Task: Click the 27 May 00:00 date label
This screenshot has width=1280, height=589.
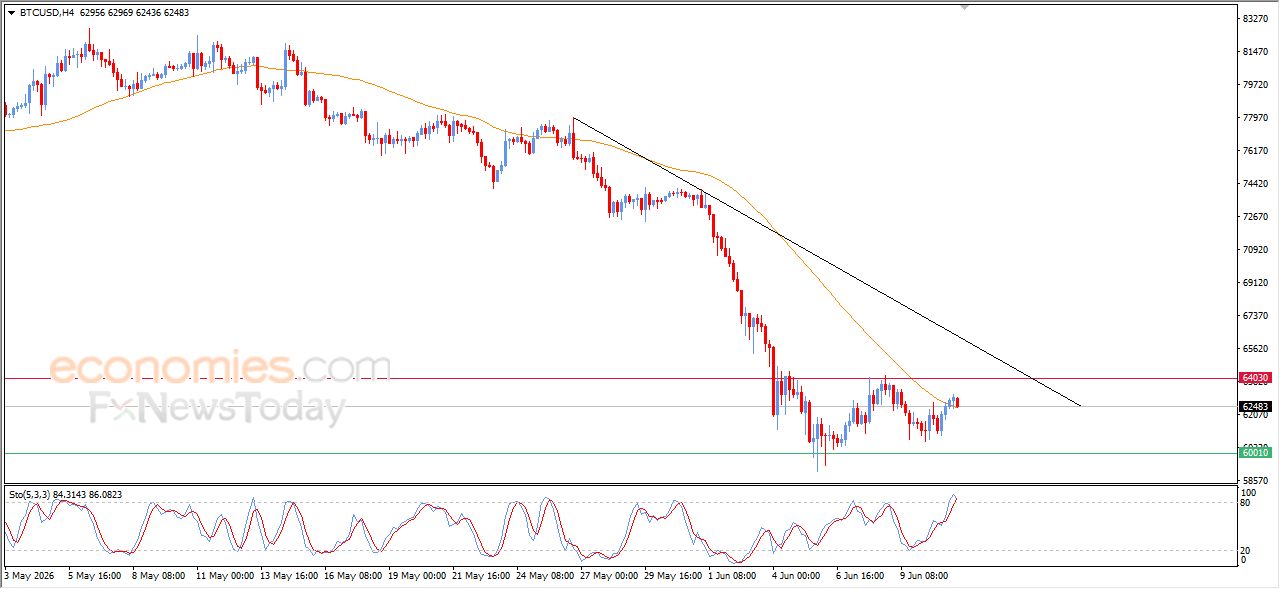Action: [x=606, y=576]
